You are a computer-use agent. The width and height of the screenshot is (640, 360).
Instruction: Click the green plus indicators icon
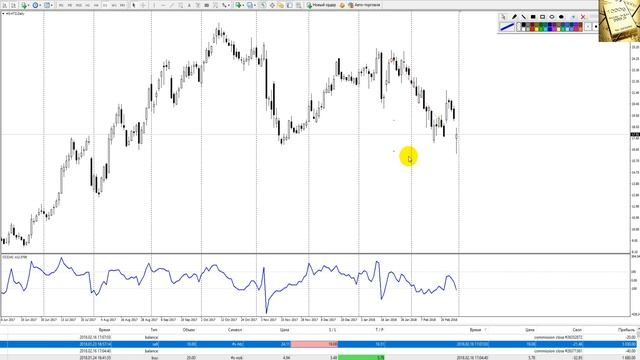(238, 5)
